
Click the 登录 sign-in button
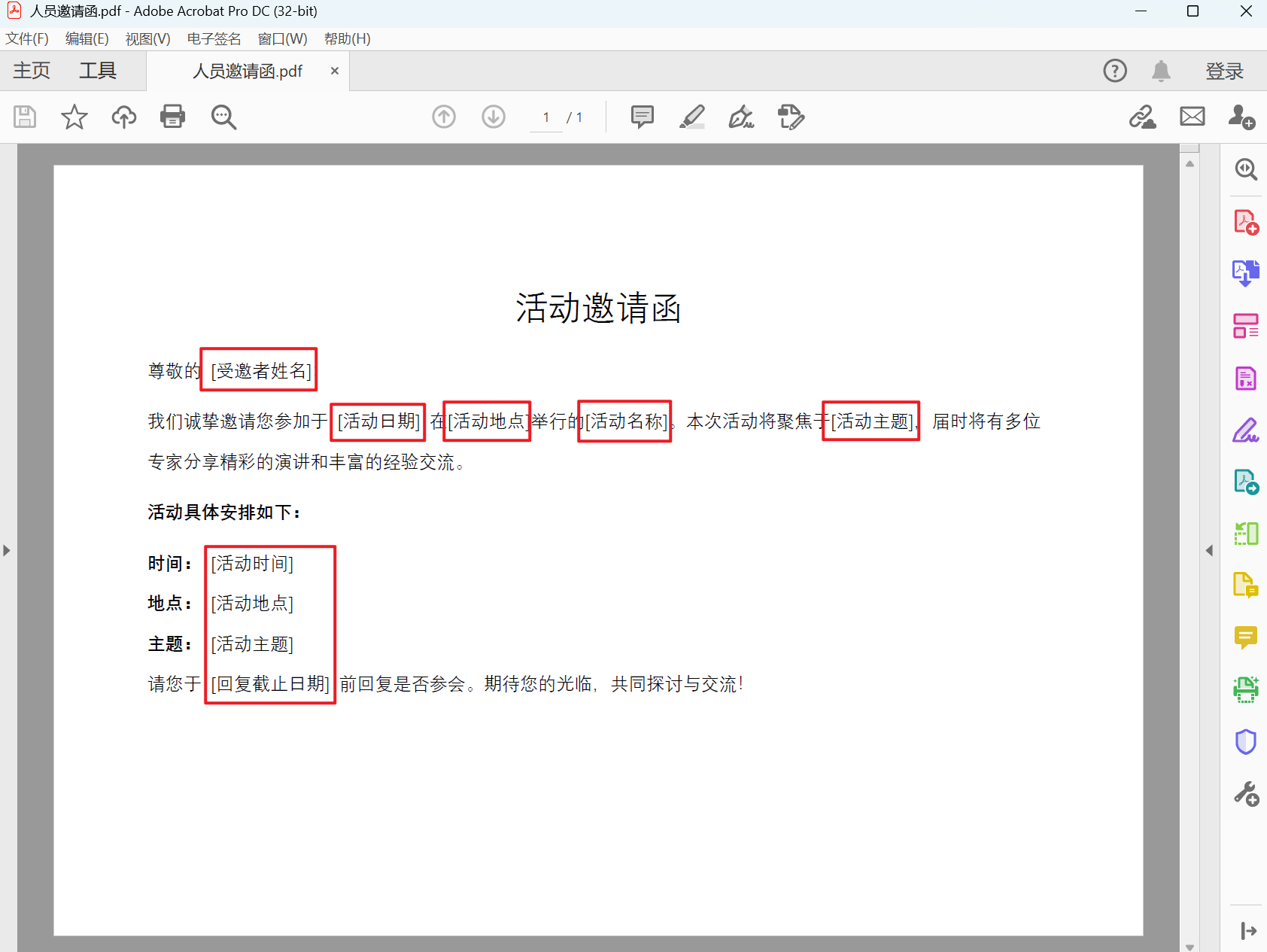tap(1225, 70)
